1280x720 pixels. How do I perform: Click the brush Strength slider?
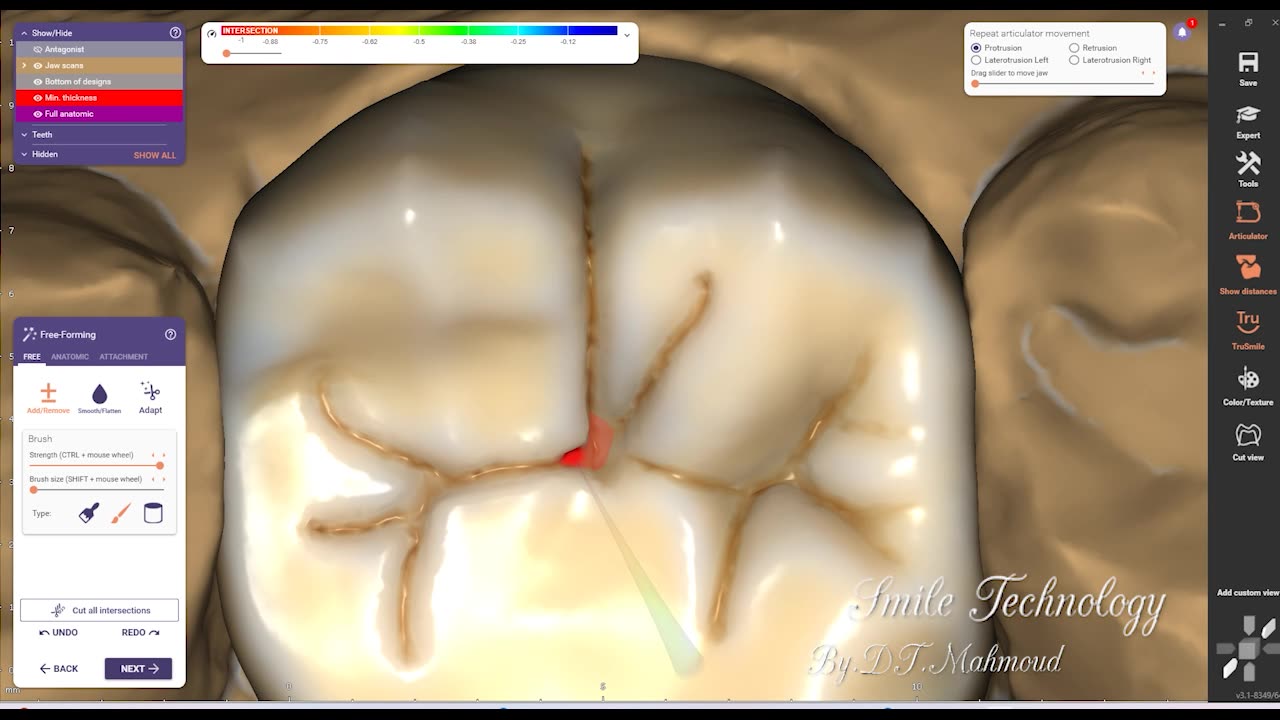click(95, 466)
